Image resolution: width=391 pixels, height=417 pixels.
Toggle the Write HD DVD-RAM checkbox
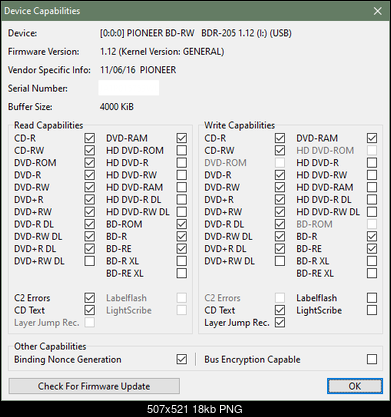(x=372, y=187)
